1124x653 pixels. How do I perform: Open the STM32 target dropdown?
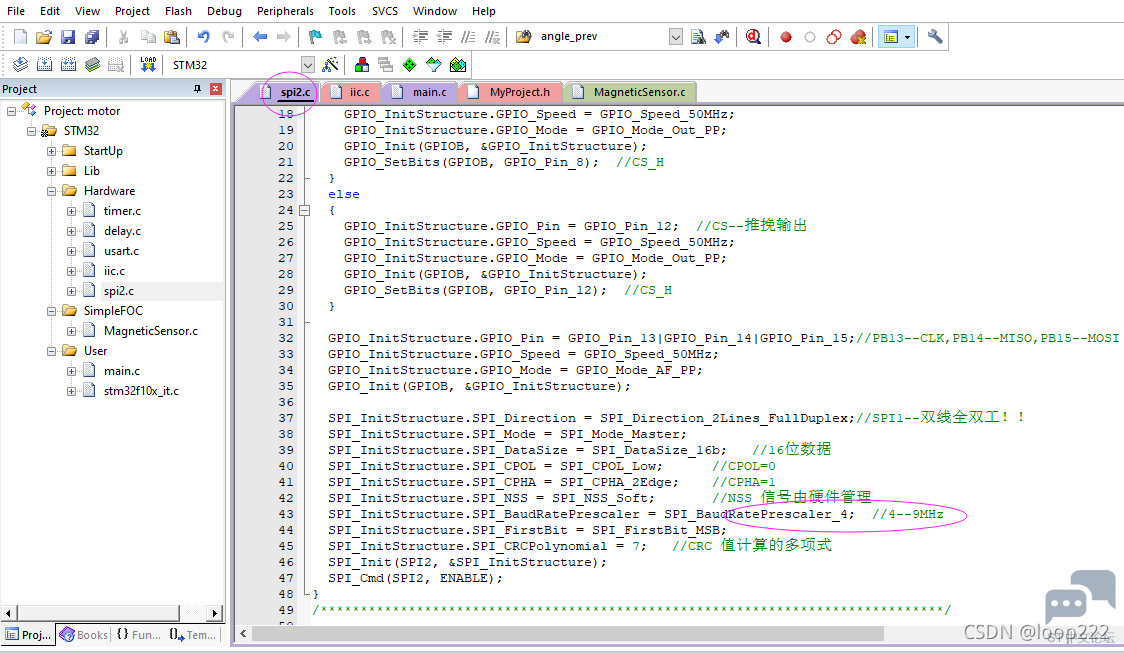pyautogui.click(x=308, y=65)
